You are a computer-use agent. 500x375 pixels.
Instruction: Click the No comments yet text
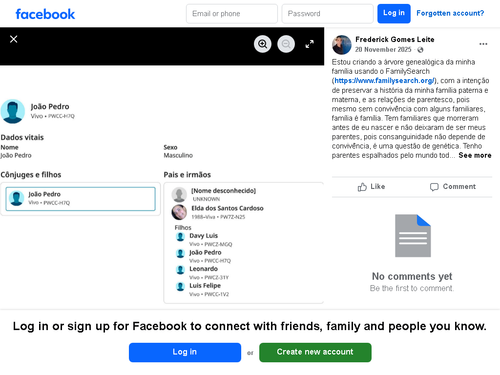pyautogui.click(x=412, y=276)
